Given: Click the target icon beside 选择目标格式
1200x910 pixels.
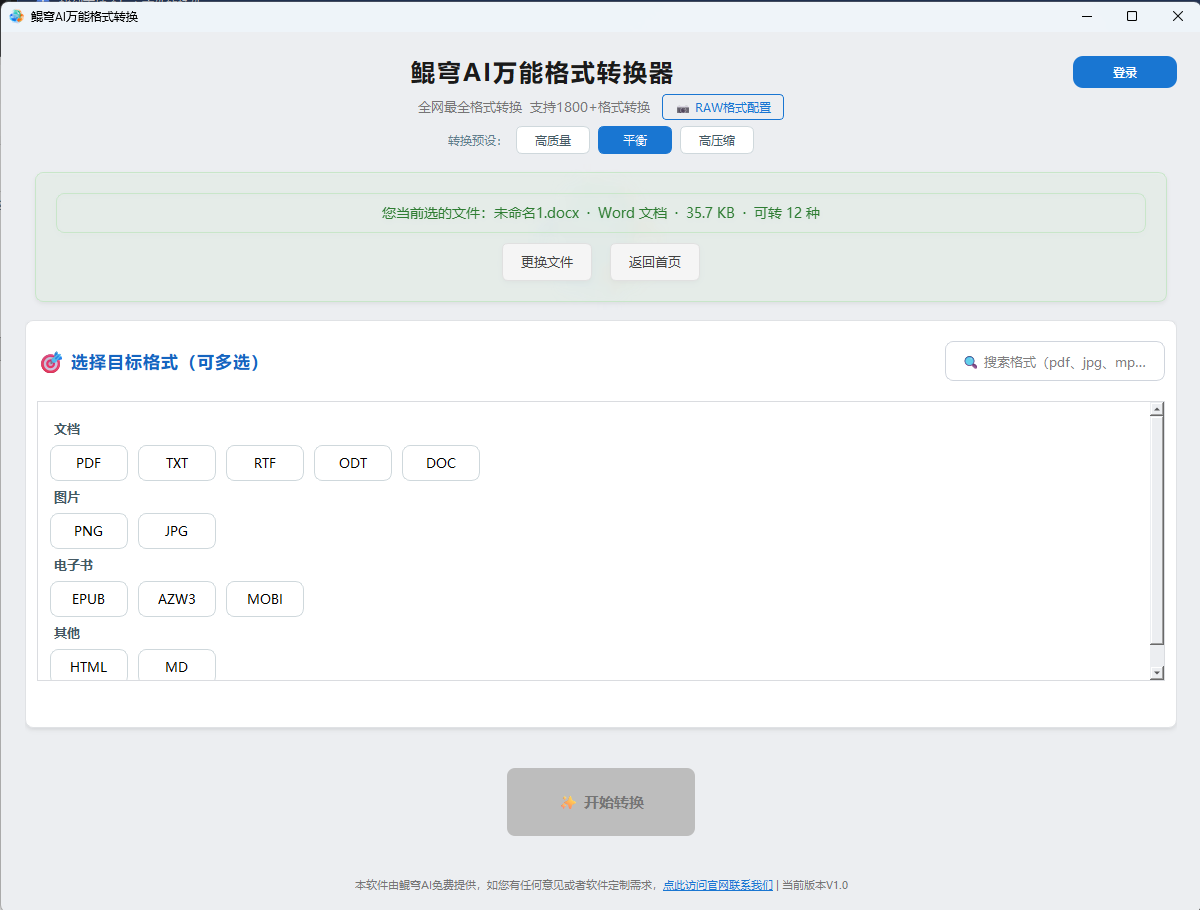Looking at the screenshot, I should coord(51,363).
